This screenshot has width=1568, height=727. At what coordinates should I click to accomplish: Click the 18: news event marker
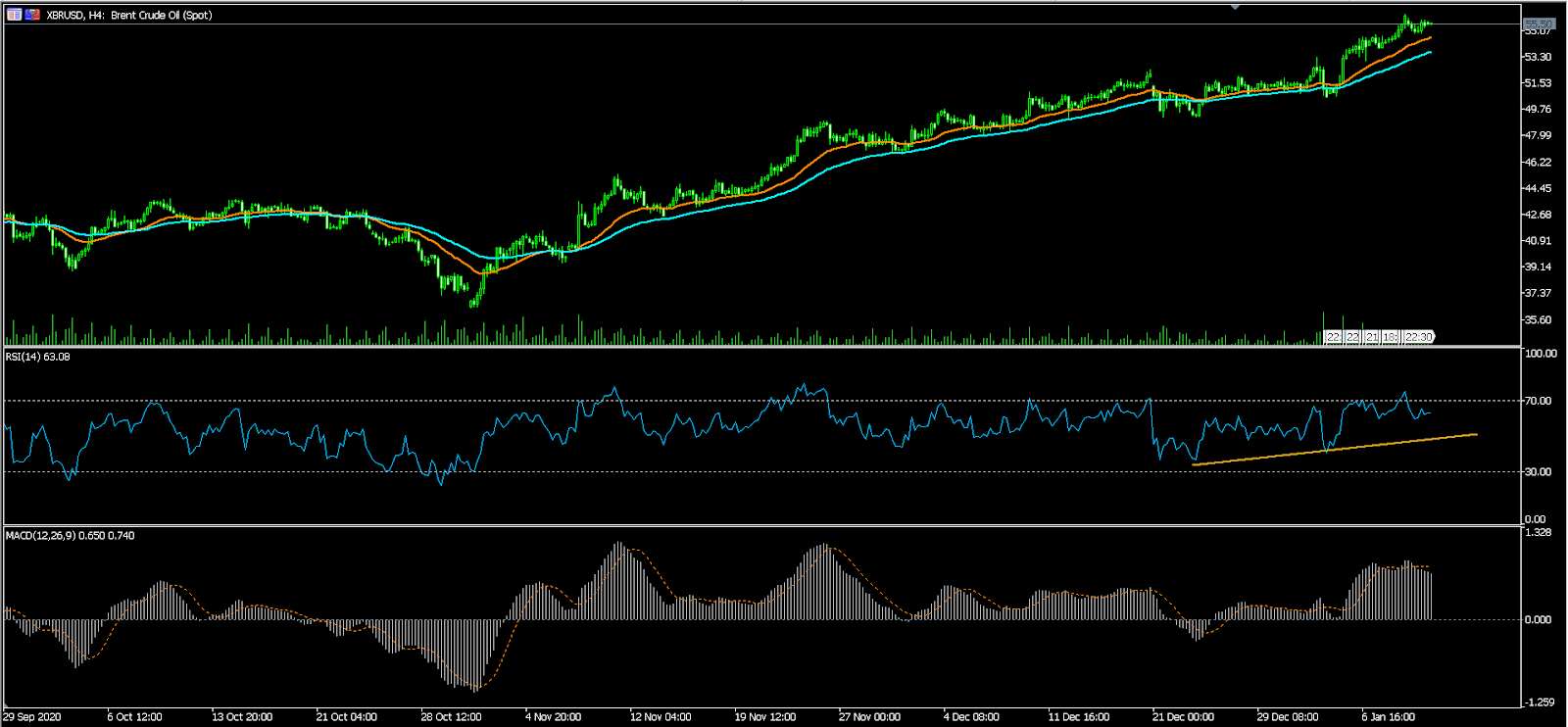point(1390,337)
